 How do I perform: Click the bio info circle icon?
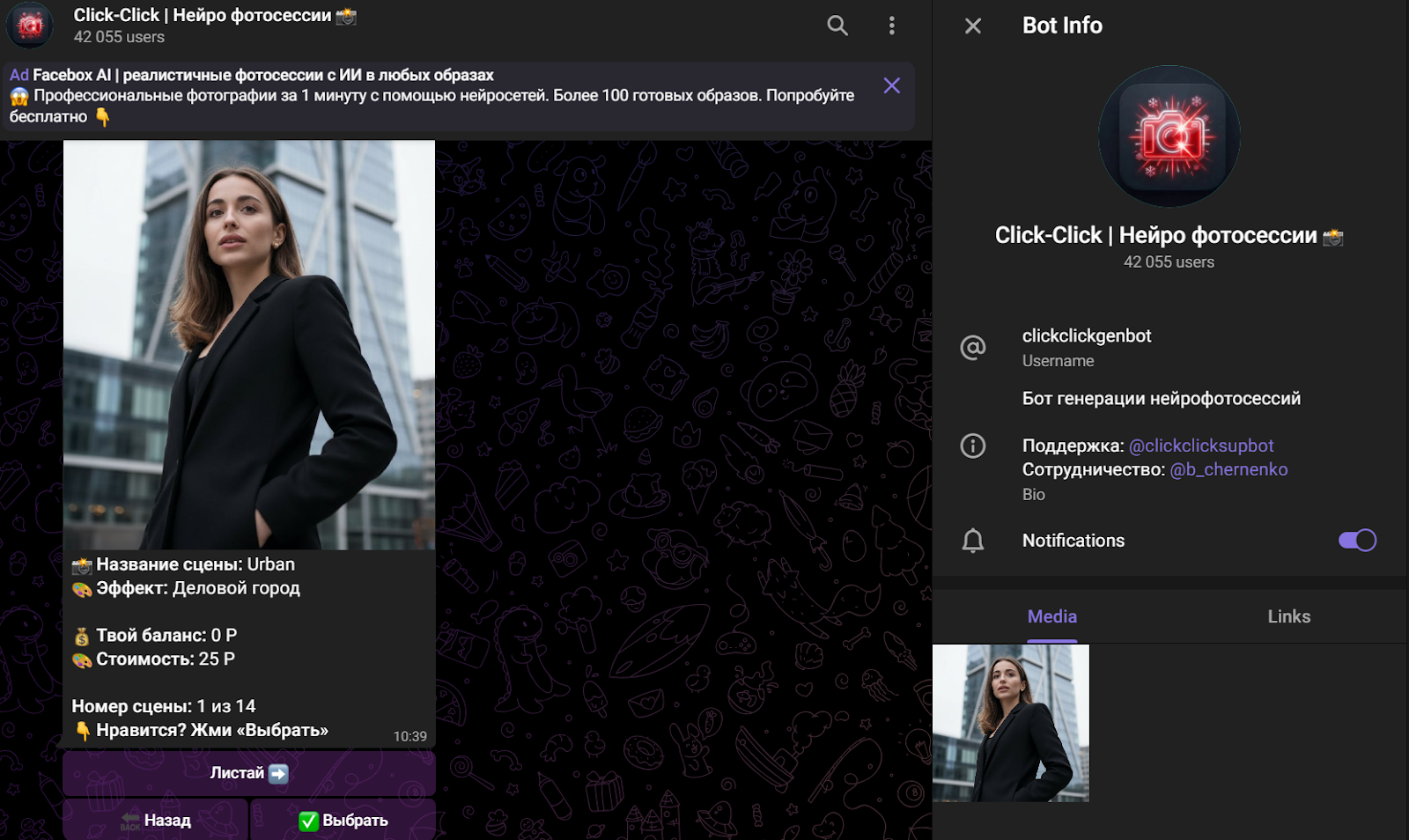[972, 446]
